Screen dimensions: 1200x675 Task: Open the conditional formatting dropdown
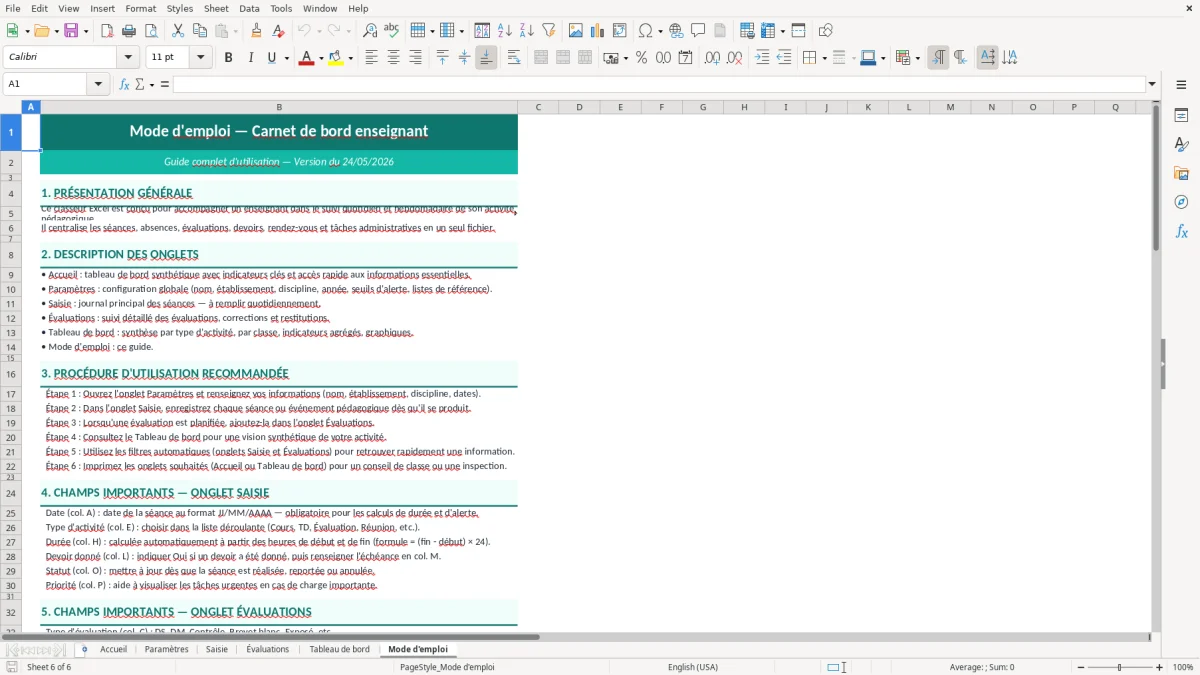click(x=917, y=58)
